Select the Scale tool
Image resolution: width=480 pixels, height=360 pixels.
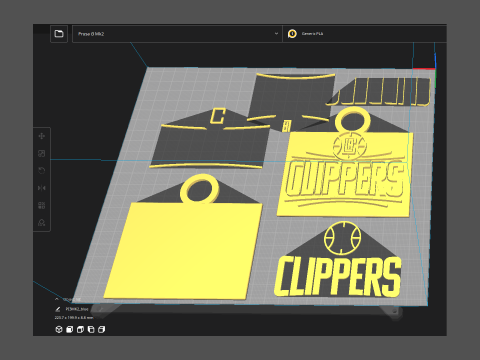point(42,153)
